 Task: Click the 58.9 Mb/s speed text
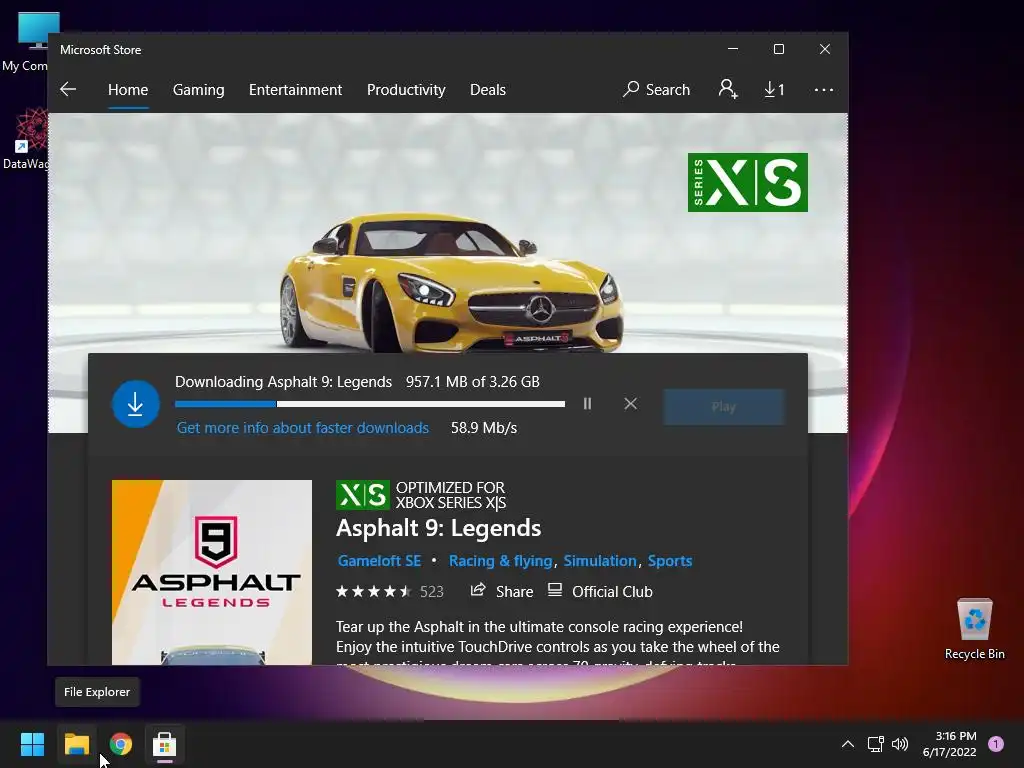[484, 428]
